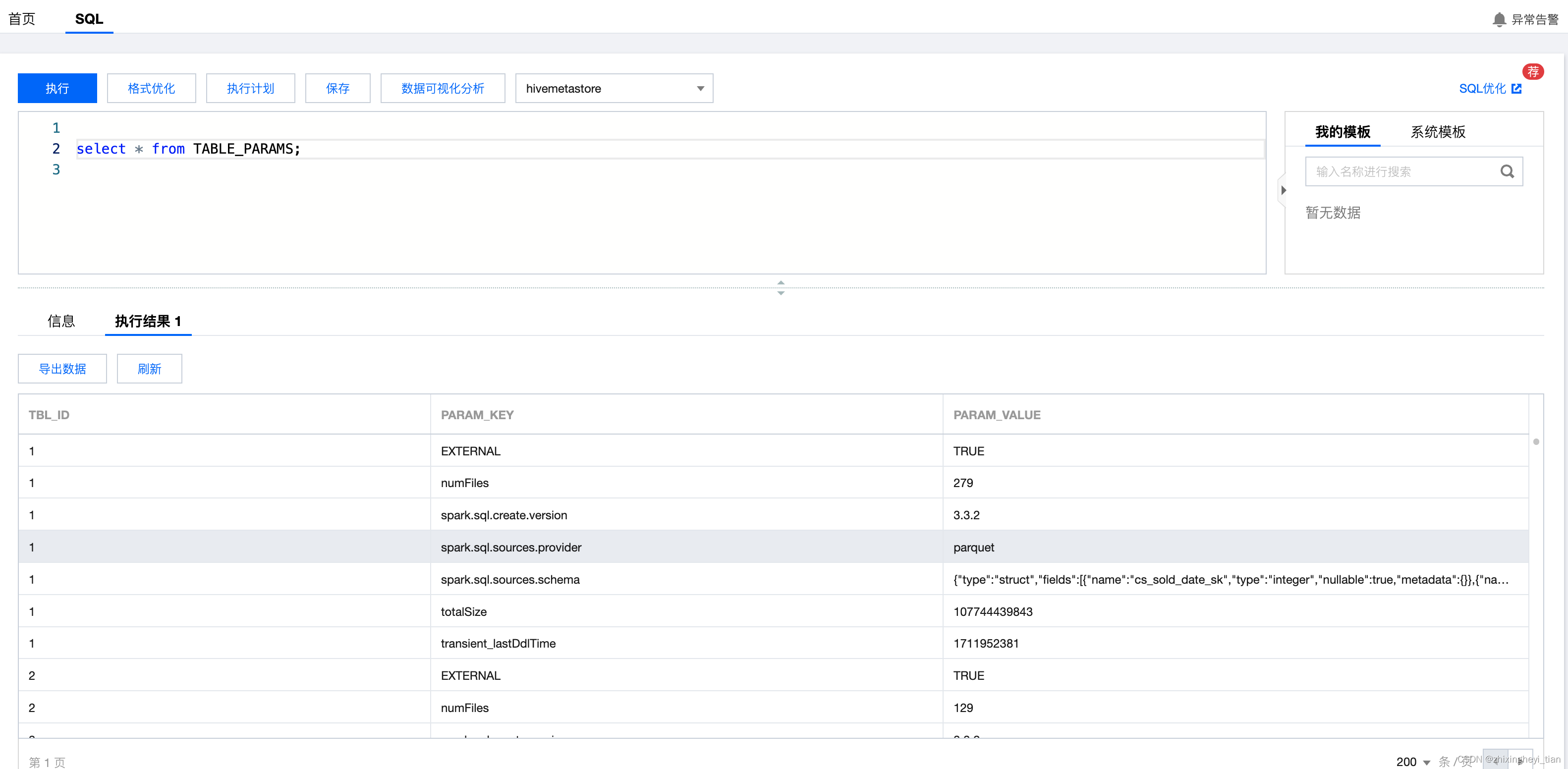1568x769 pixels.
Task: Click the 导出数据 button
Action: point(62,369)
